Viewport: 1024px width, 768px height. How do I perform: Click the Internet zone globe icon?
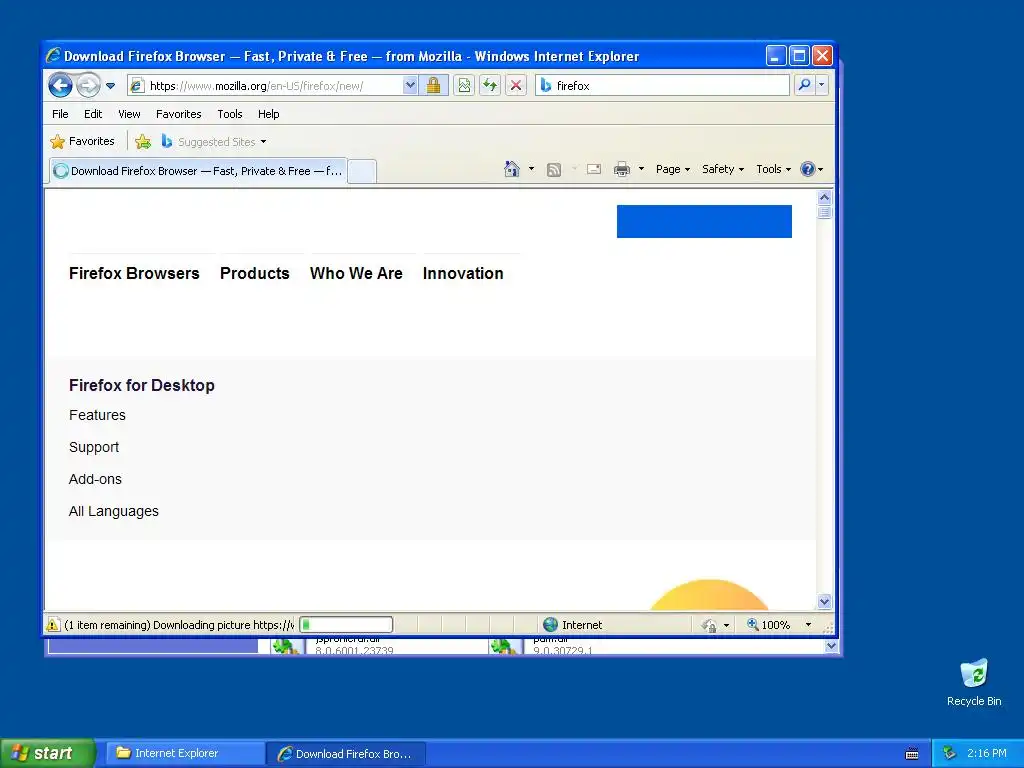point(551,625)
